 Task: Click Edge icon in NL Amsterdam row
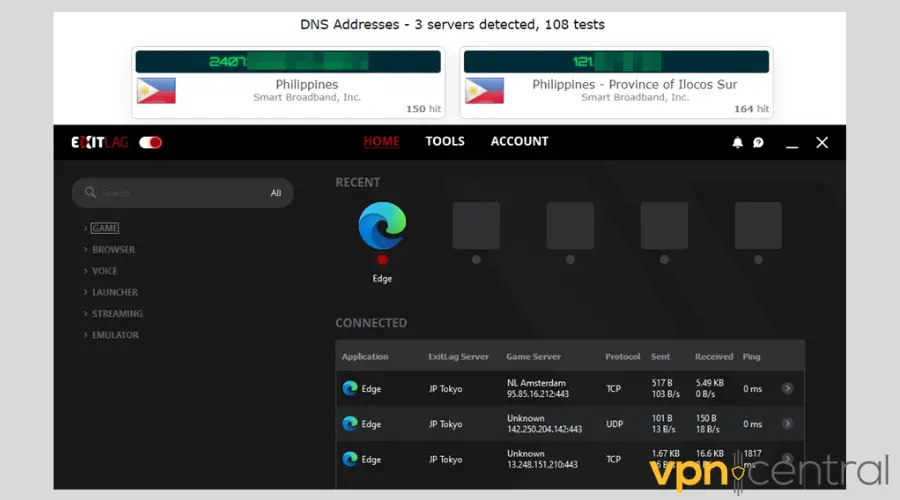pyautogui.click(x=350, y=389)
